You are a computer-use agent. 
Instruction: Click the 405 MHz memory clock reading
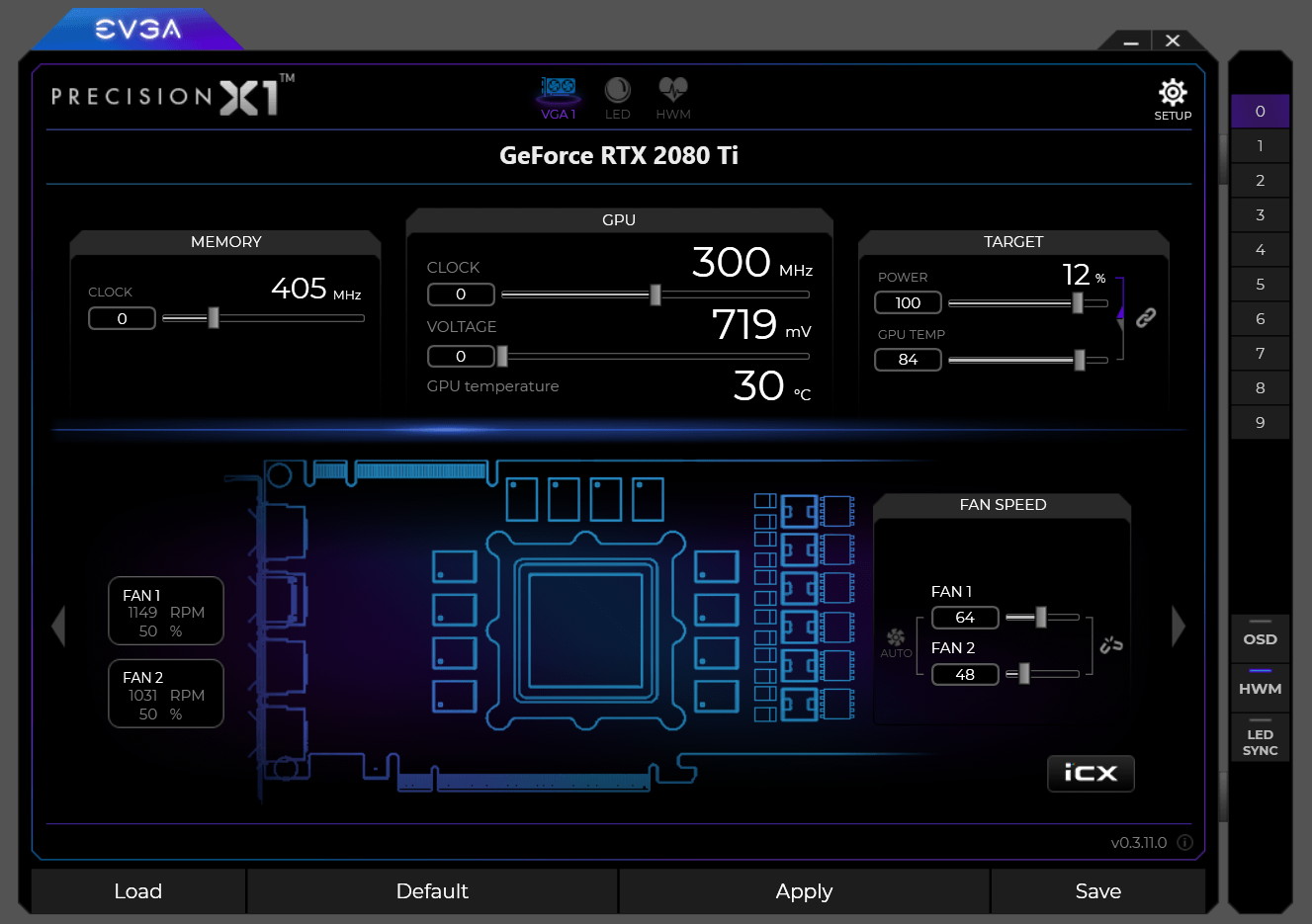coord(316,289)
